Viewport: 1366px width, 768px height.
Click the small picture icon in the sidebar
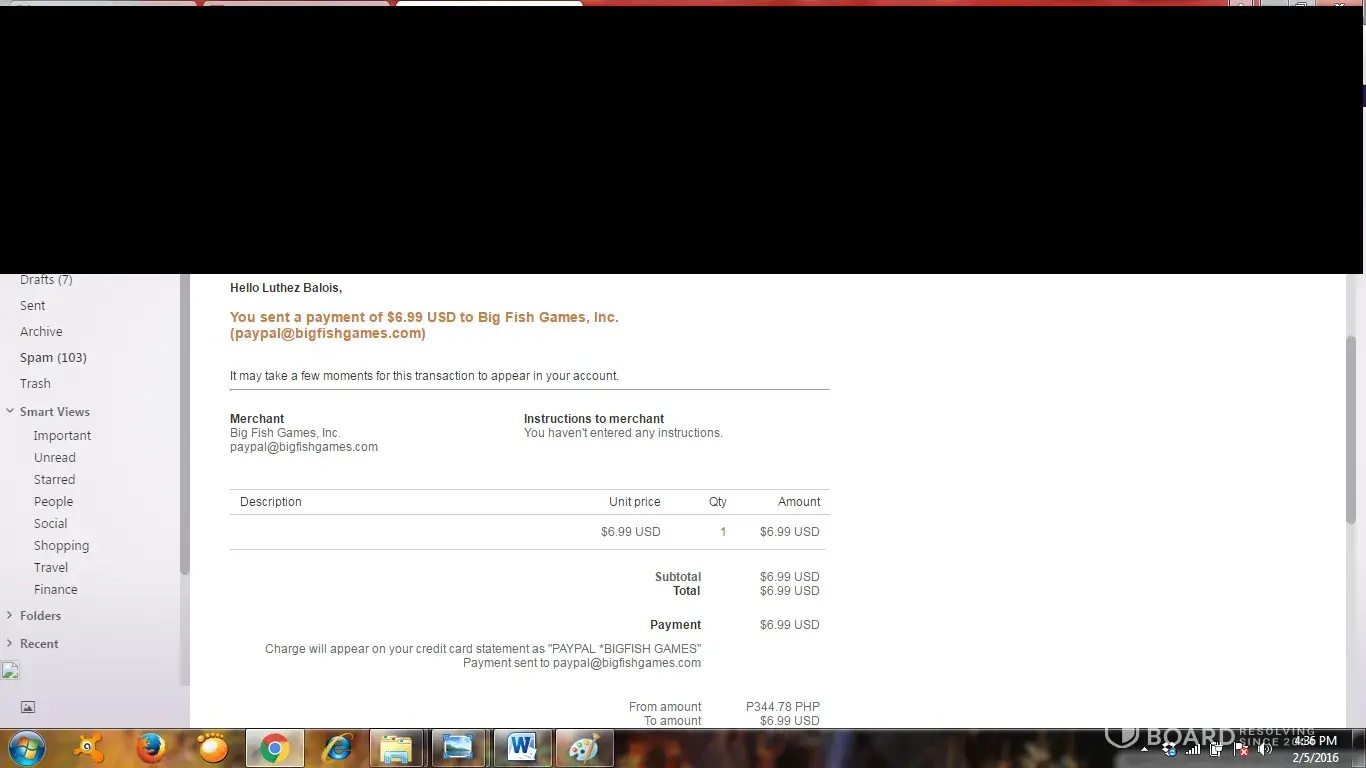point(28,707)
